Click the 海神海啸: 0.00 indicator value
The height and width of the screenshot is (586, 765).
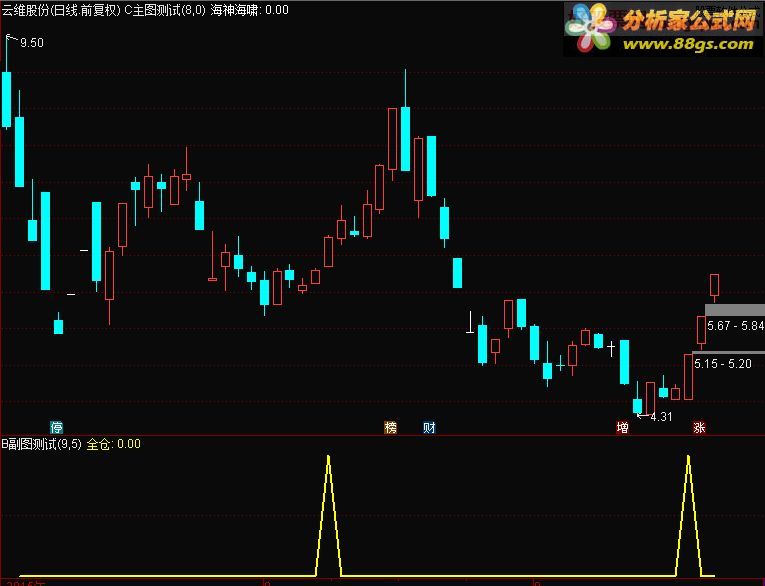pos(249,10)
